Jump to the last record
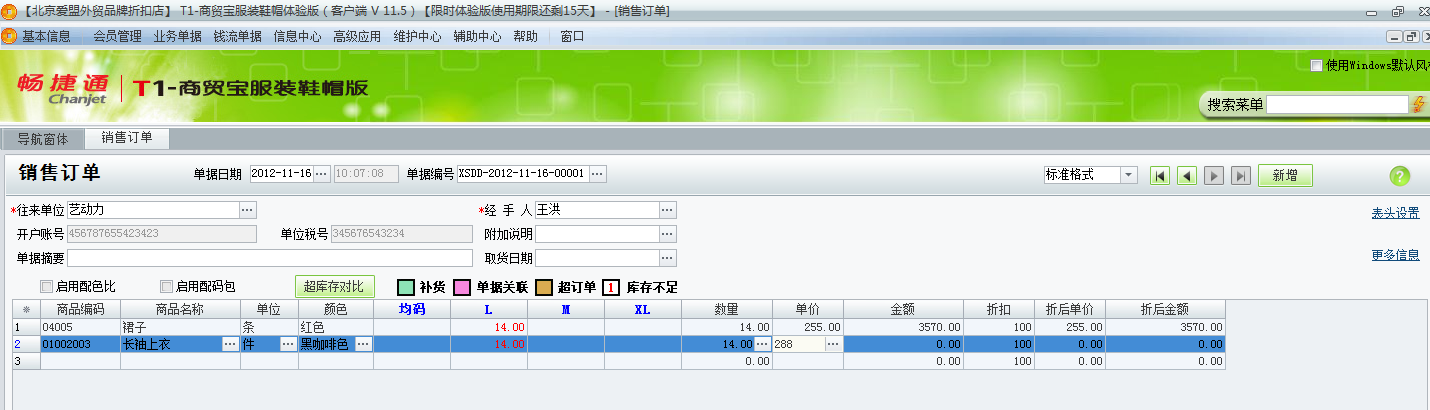This screenshot has width=1430, height=410. click(x=1241, y=176)
